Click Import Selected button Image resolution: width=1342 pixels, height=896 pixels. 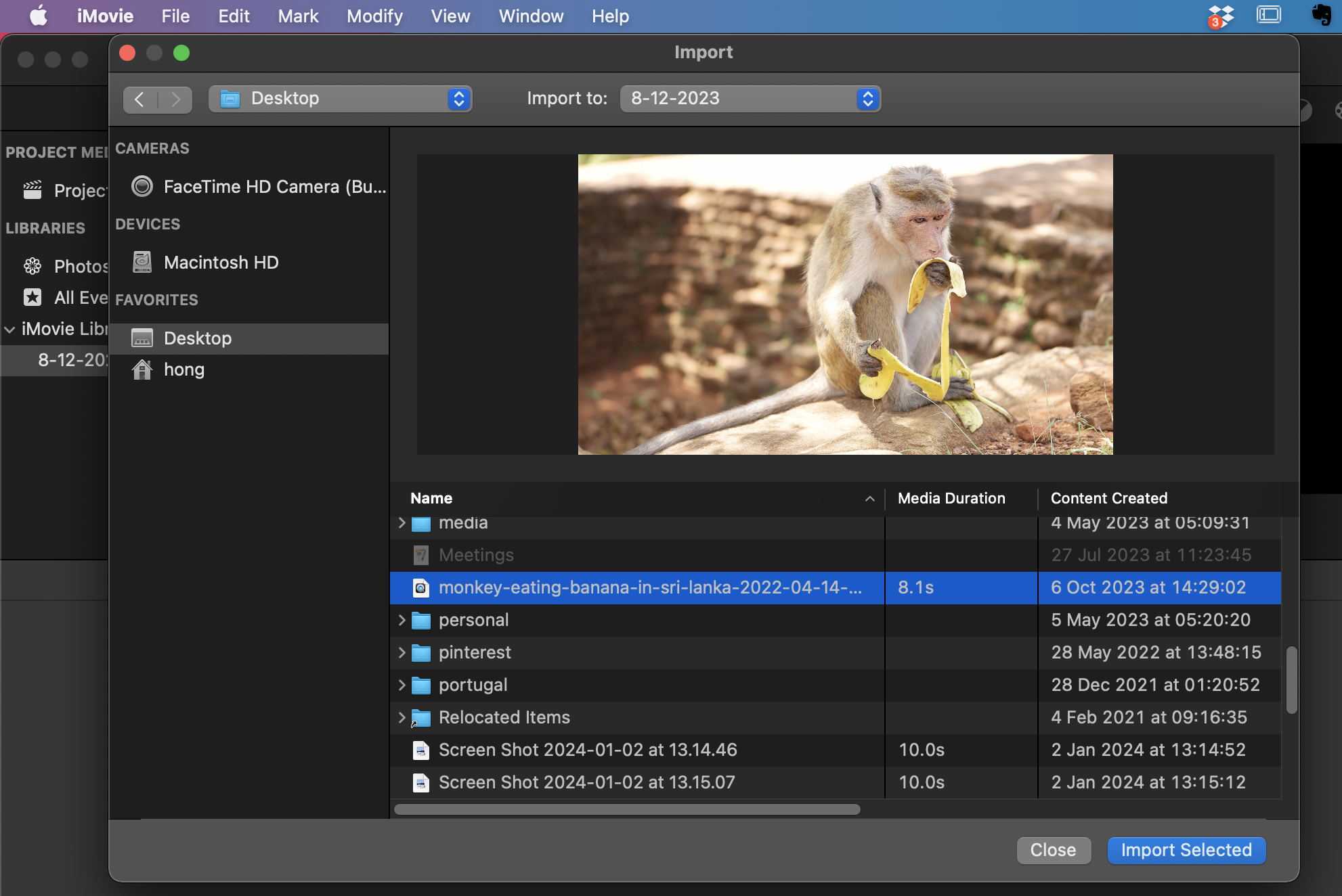pos(1186,849)
